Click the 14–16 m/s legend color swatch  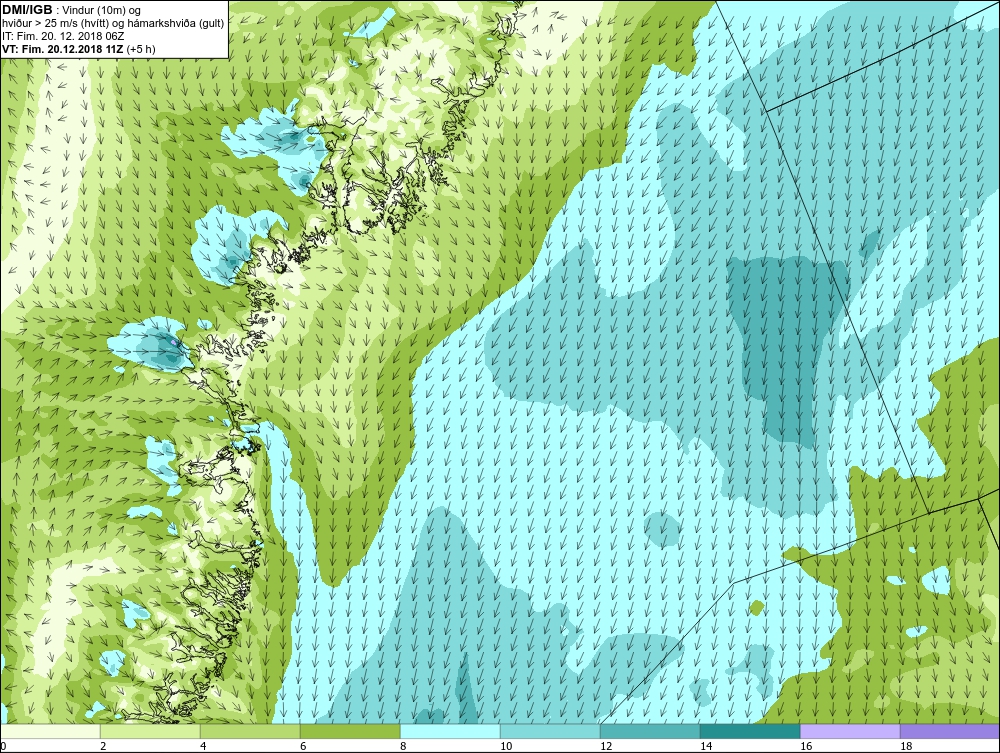point(750,731)
